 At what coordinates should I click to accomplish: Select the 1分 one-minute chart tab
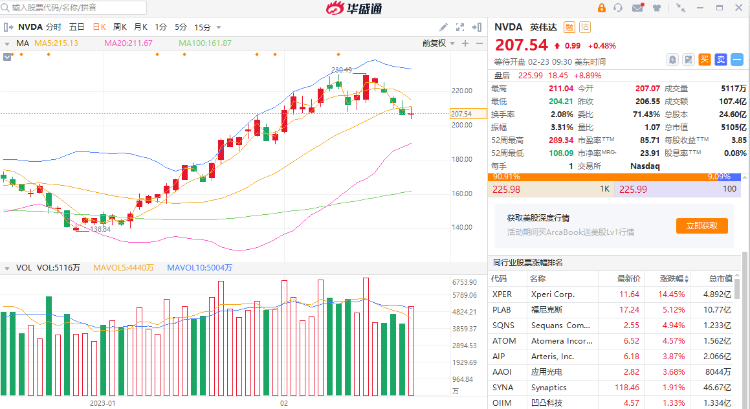point(161,27)
